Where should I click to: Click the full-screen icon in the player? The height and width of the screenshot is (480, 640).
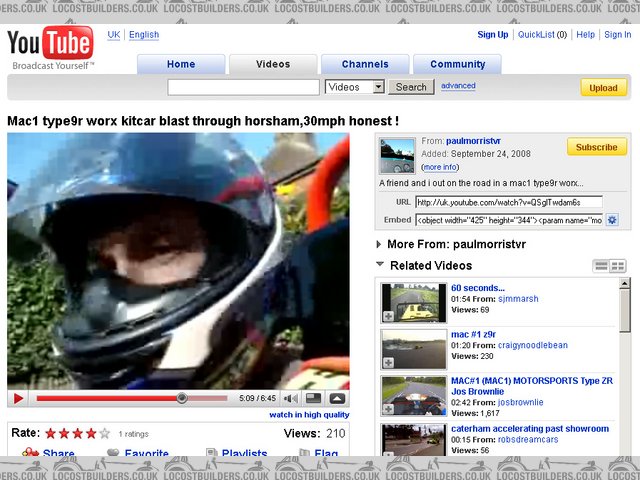tap(337, 398)
